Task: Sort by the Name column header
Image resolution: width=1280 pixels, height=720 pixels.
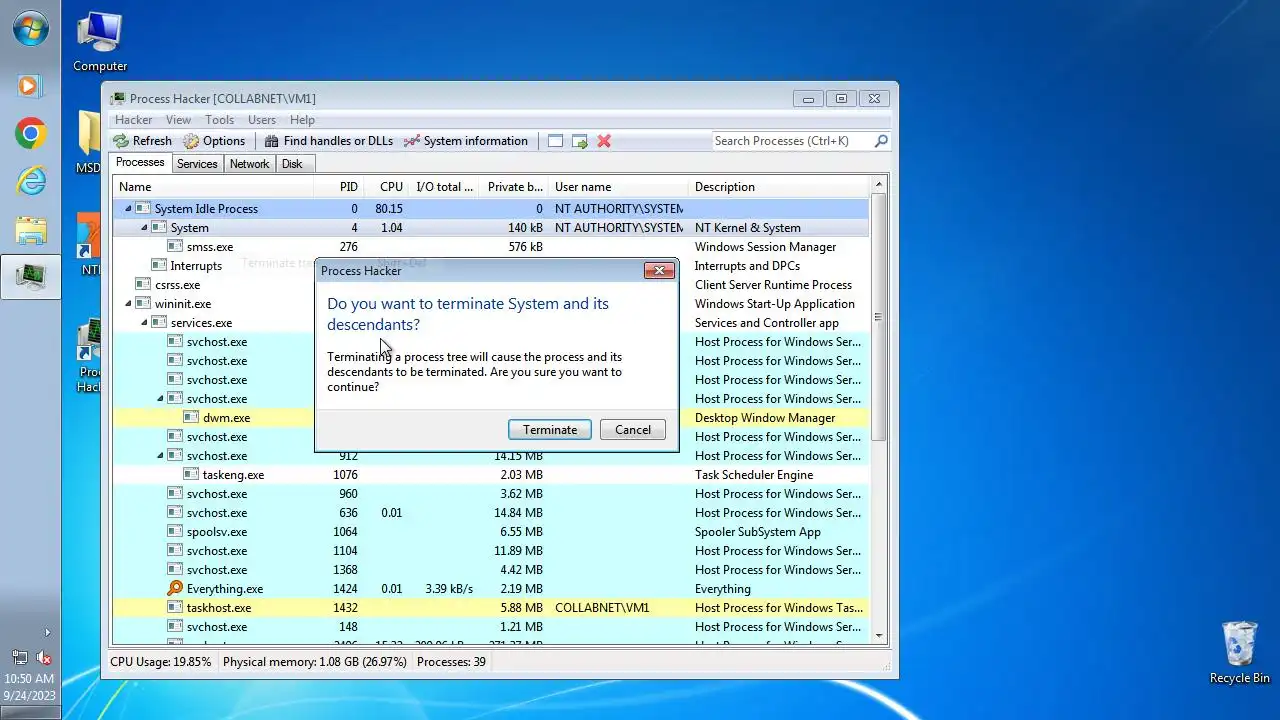Action: pos(214,187)
